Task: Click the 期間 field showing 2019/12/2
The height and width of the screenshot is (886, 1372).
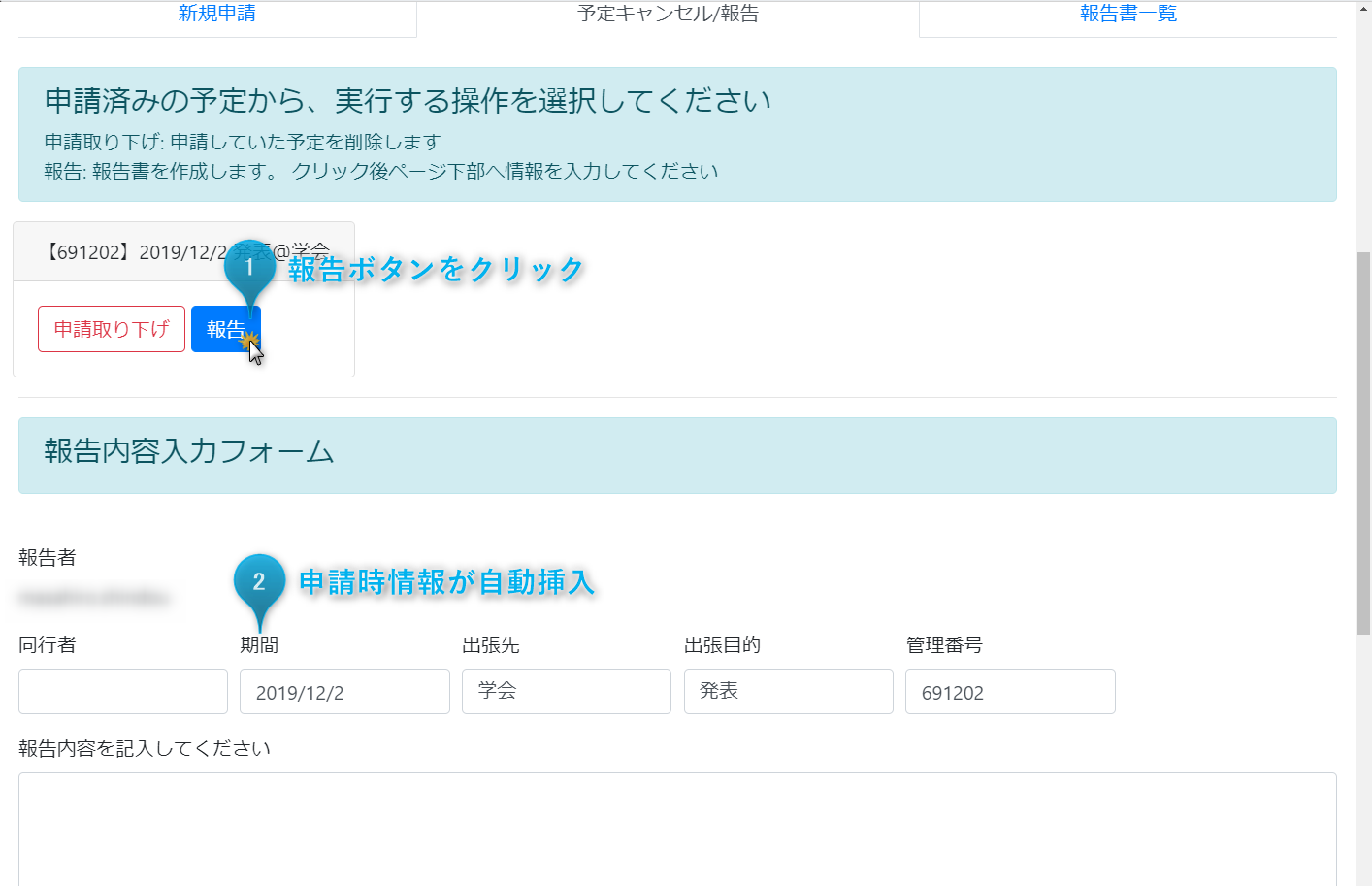Action: [344, 692]
